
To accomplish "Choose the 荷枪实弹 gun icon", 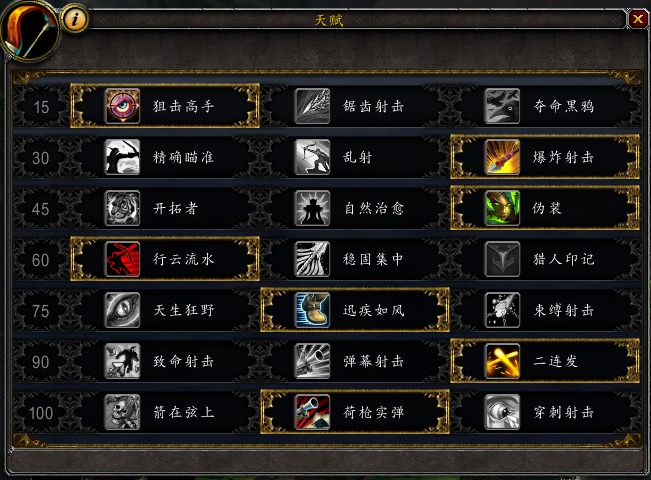I will tap(312, 412).
